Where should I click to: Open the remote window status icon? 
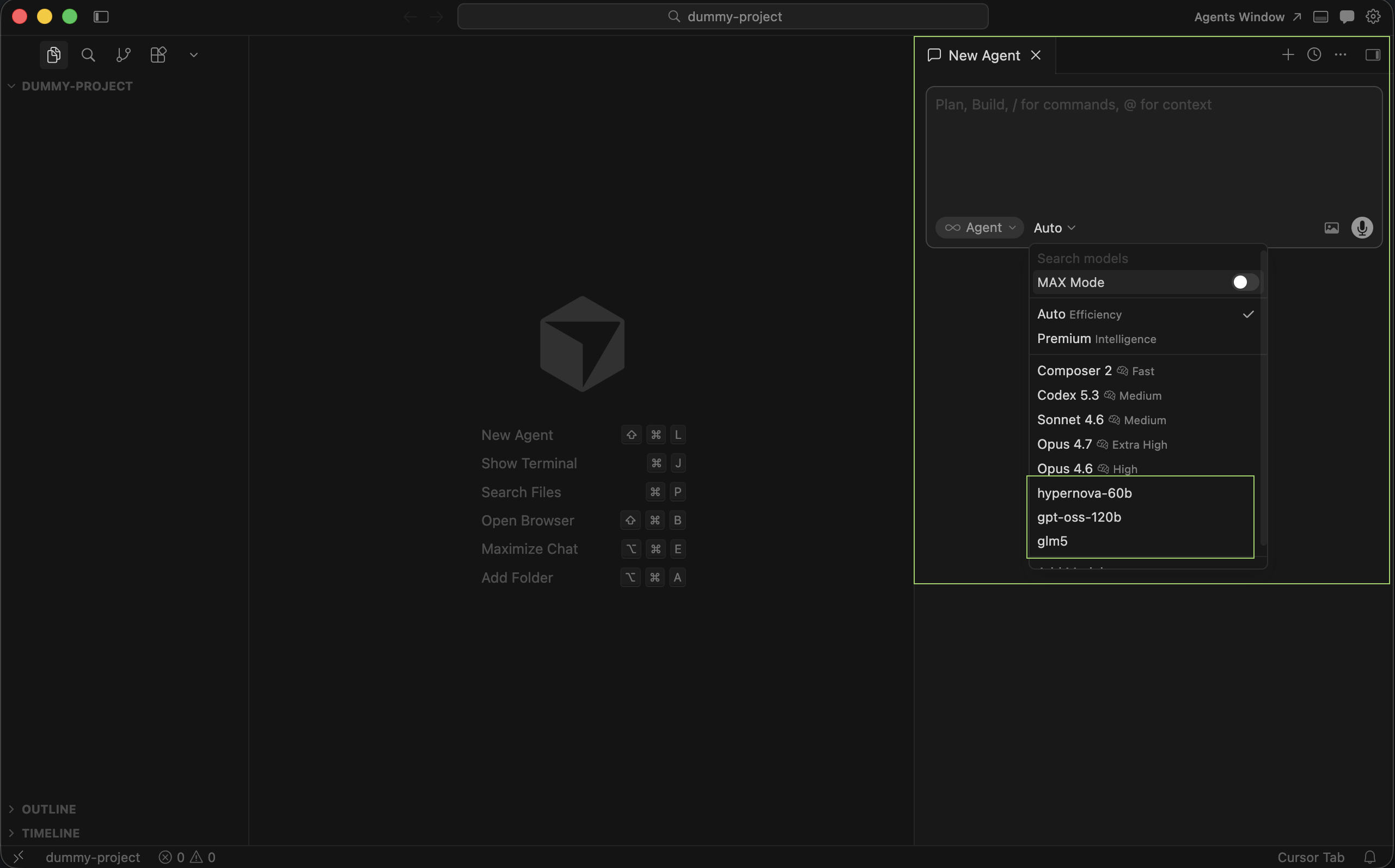click(19, 857)
